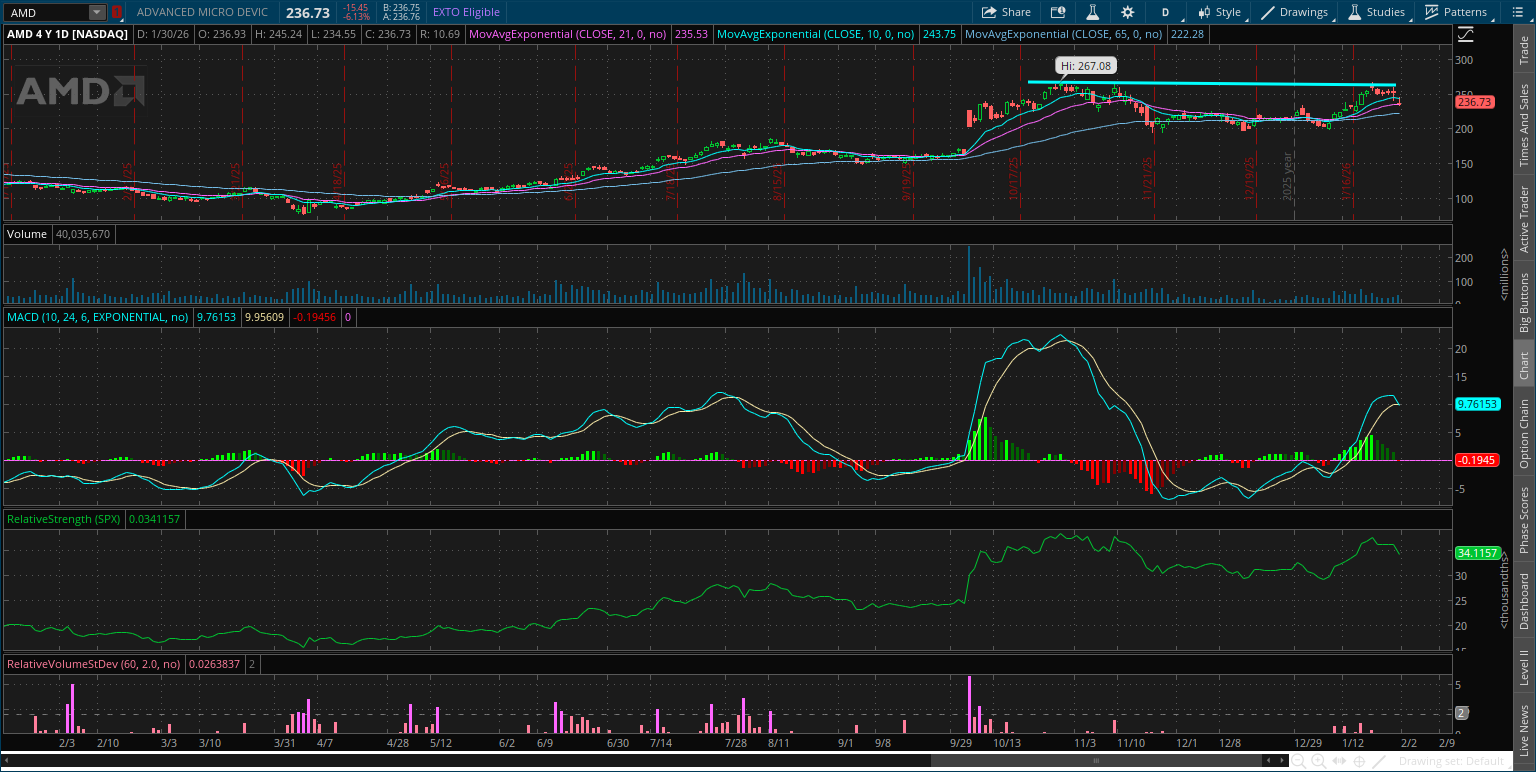
Task: Click the 2025 year vertical marker label
Action: coord(1288,178)
